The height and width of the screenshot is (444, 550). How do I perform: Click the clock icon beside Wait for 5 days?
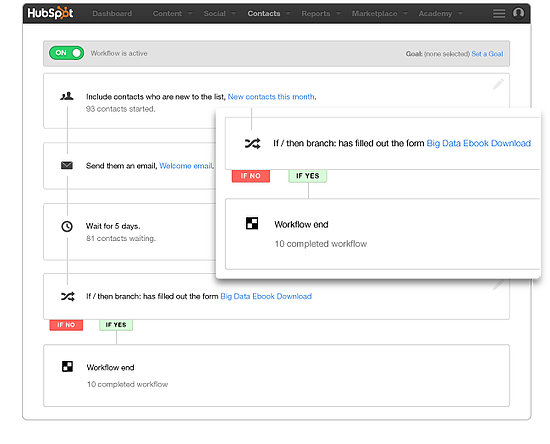67,226
